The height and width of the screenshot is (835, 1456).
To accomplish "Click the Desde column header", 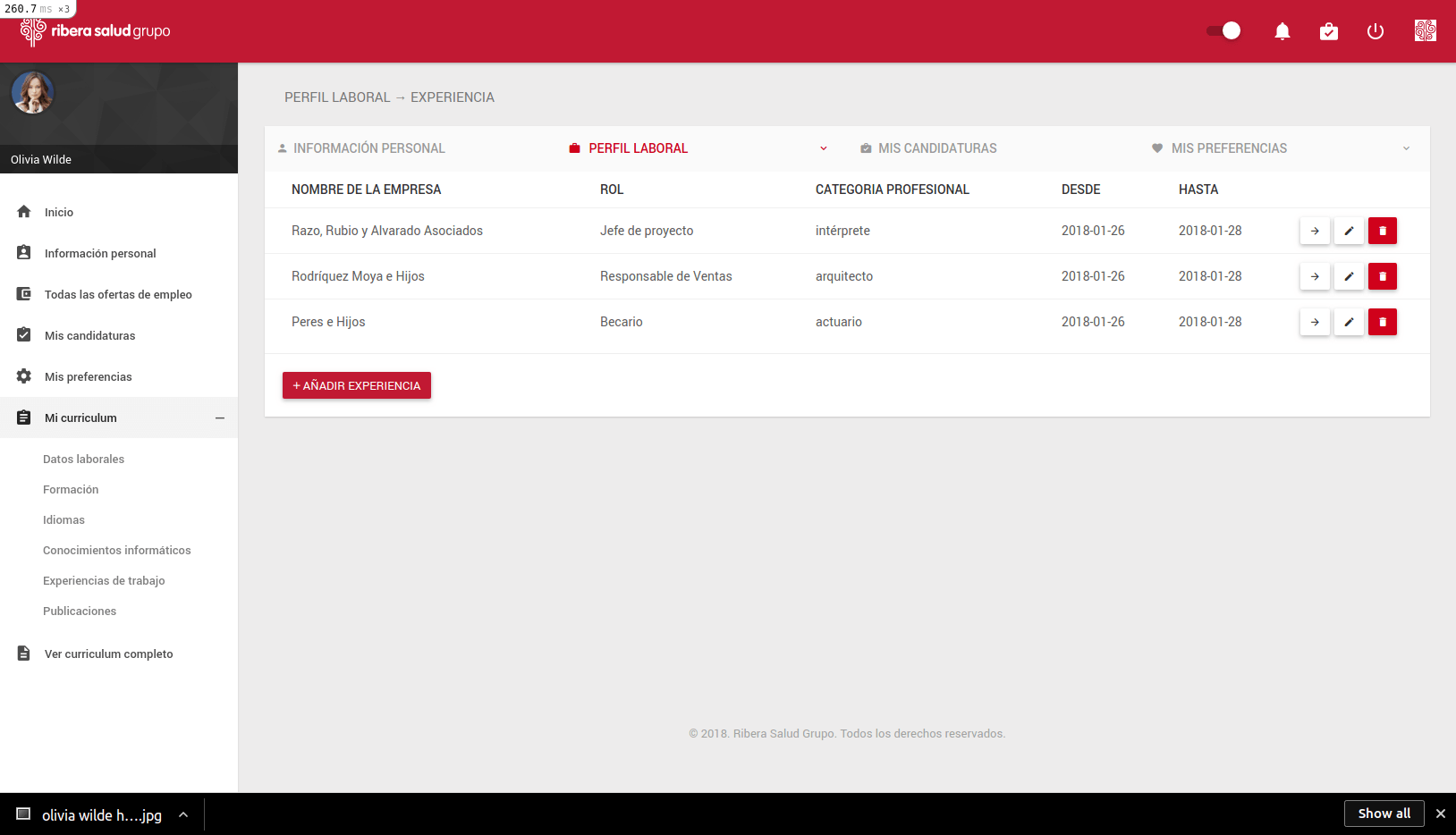I will (x=1080, y=190).
